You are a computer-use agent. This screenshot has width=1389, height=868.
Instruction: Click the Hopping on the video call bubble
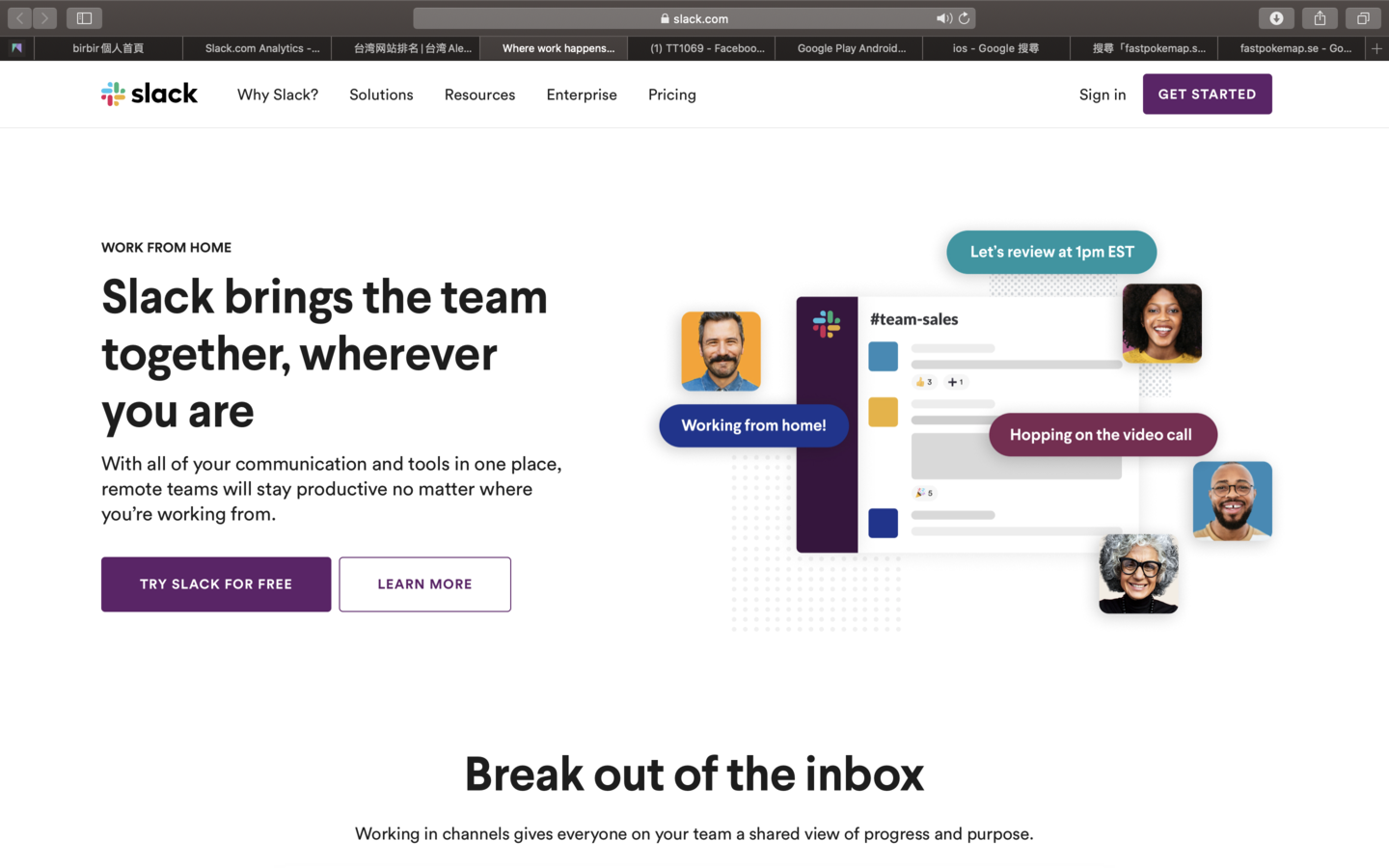tap(1103, 434)
